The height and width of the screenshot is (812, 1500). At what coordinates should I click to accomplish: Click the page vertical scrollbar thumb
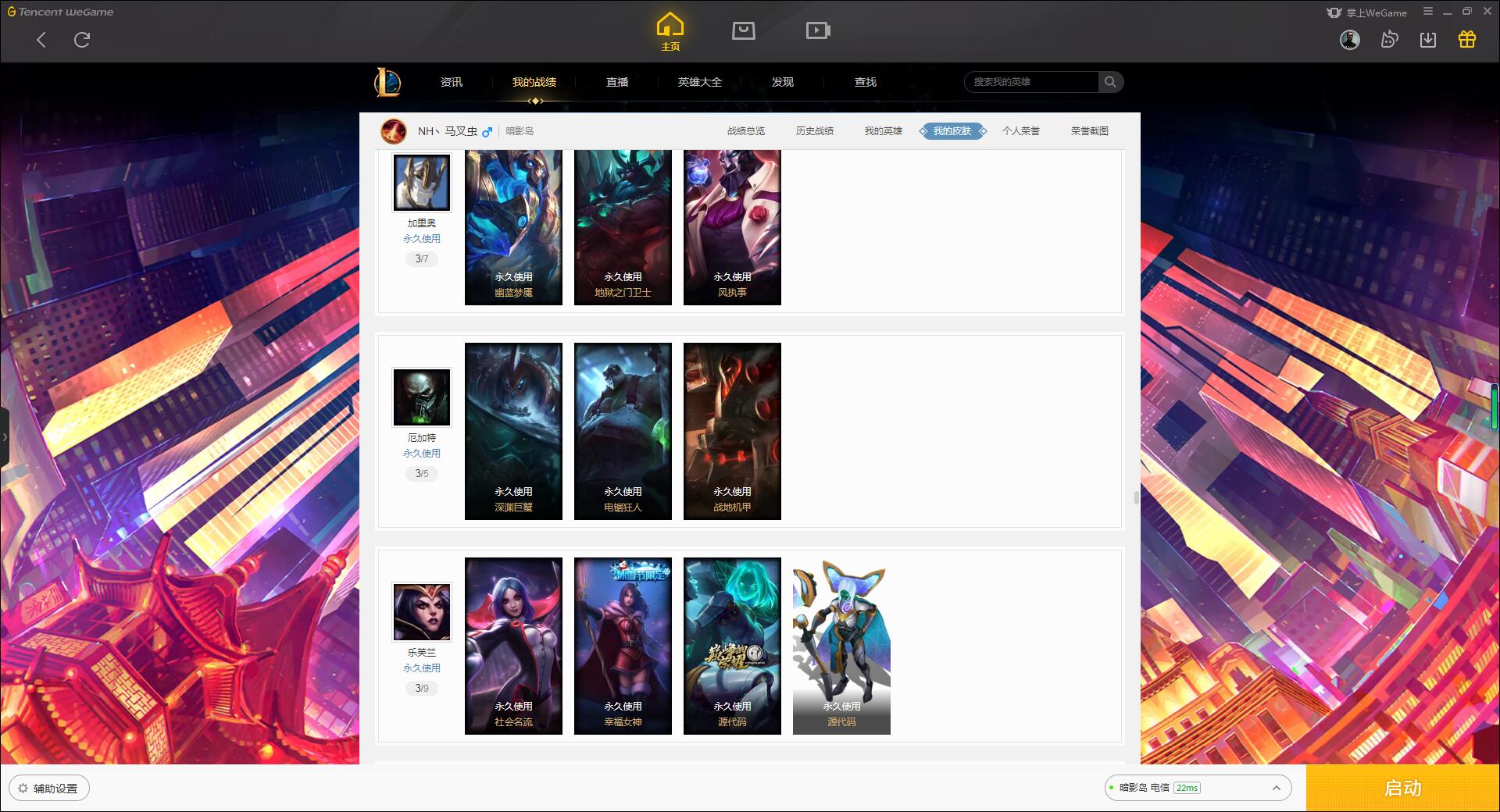[x=1135, y=497]
